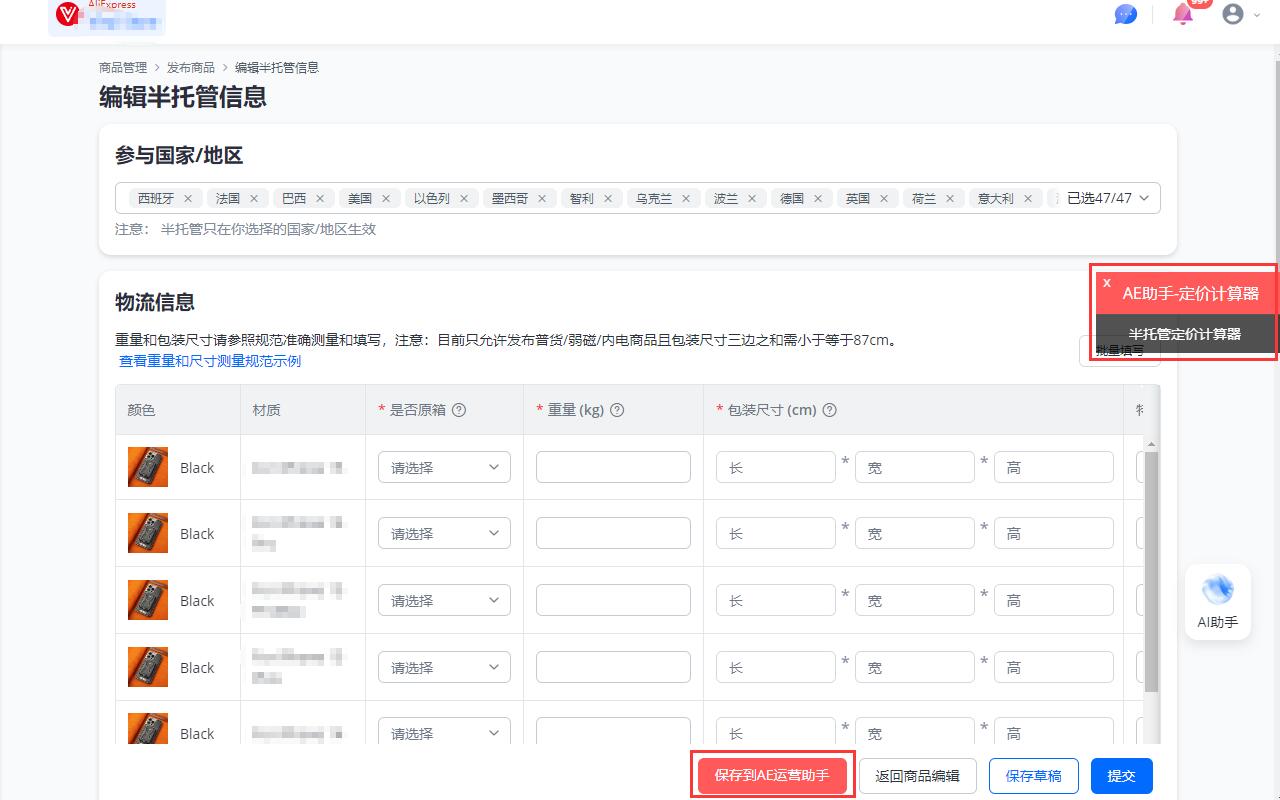Viewport: 1280px width, 800px height.
Task: Click the help icon next to 包装尺寸 (cm)
Action: 829,410
